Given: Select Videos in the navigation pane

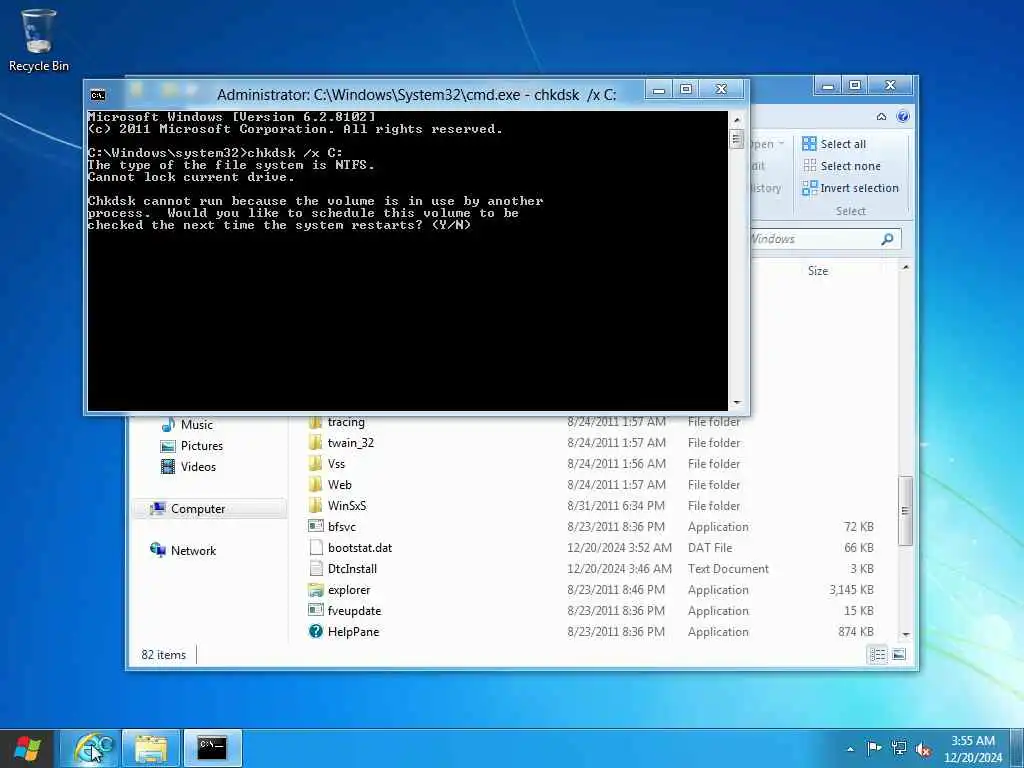Looking at the screenshot, I should pos(188,466).
